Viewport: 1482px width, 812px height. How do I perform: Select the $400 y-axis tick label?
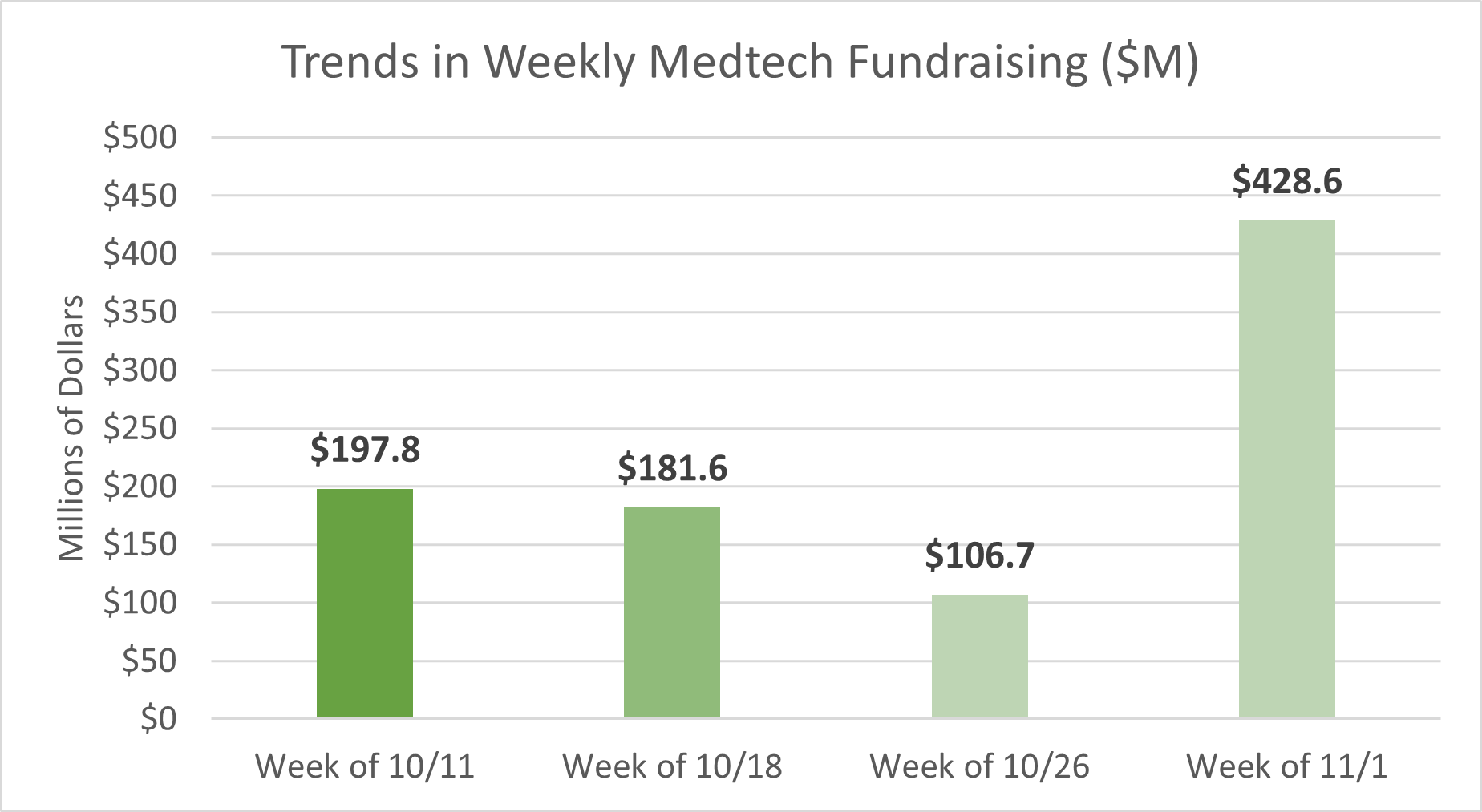[x=140, y=254]
